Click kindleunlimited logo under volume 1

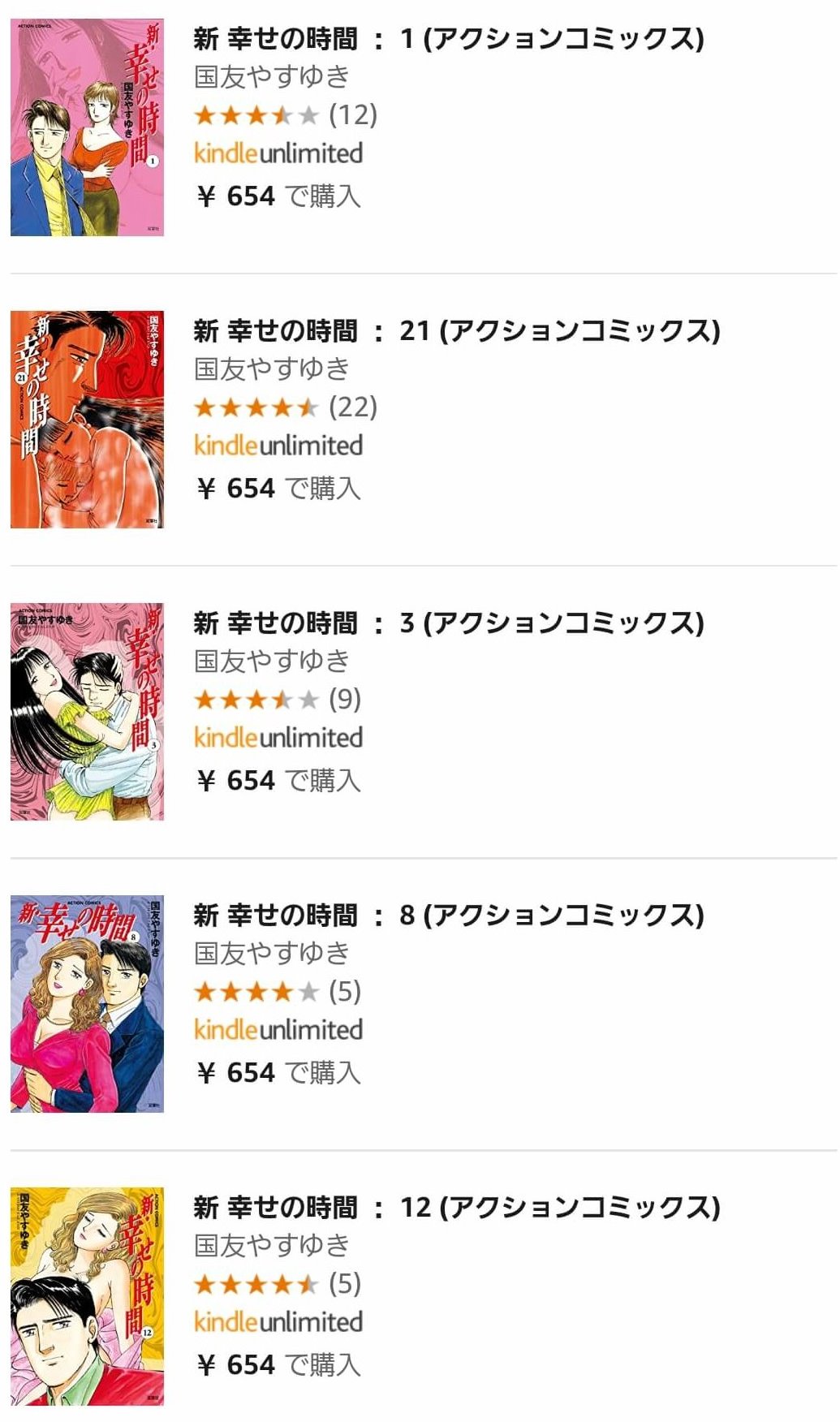278,153
